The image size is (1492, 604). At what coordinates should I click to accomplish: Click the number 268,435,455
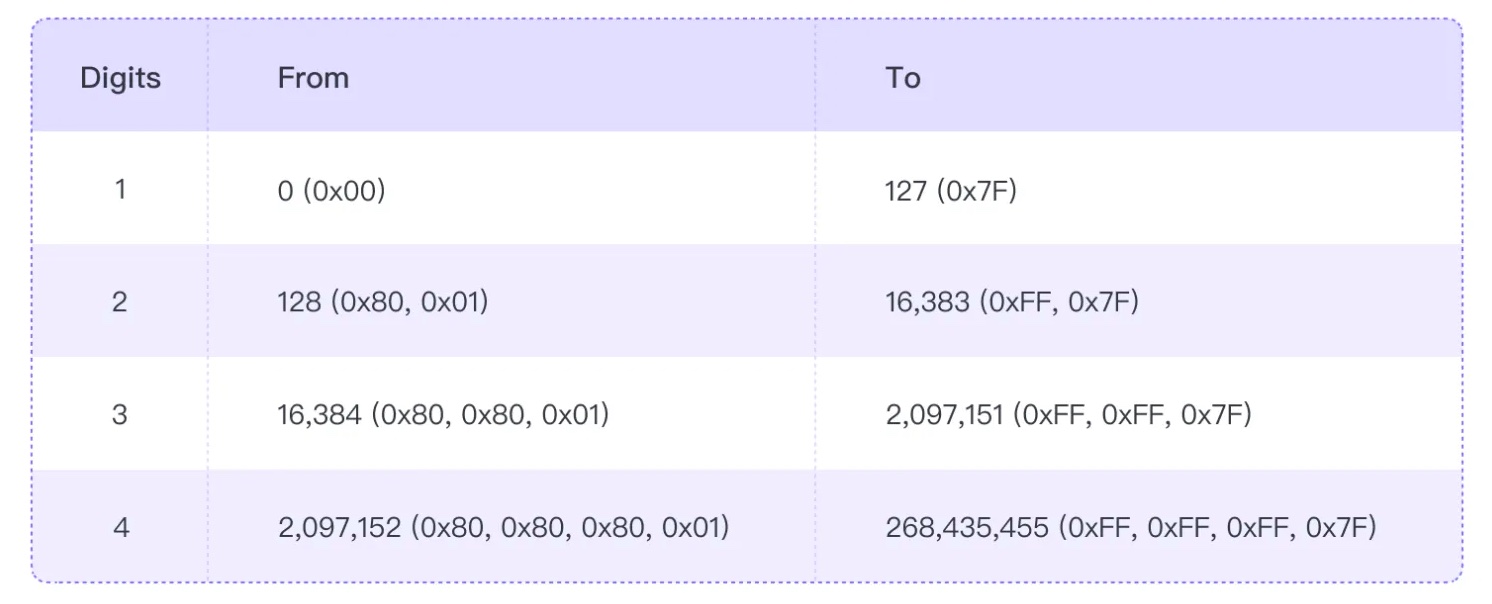[967, 527]
